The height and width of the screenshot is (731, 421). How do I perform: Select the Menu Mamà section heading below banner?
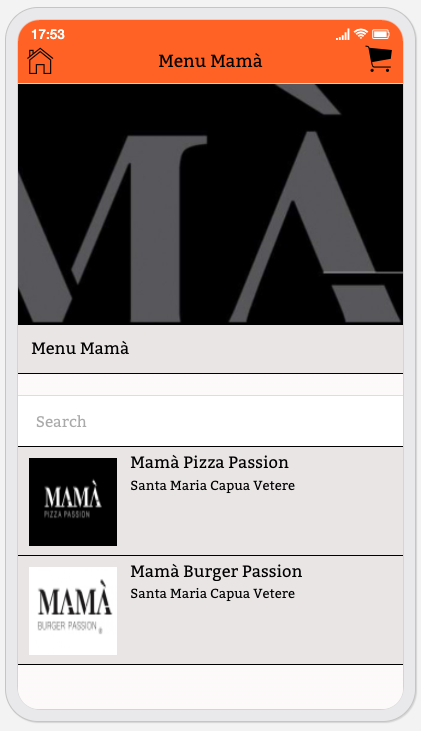click(80, 348)
